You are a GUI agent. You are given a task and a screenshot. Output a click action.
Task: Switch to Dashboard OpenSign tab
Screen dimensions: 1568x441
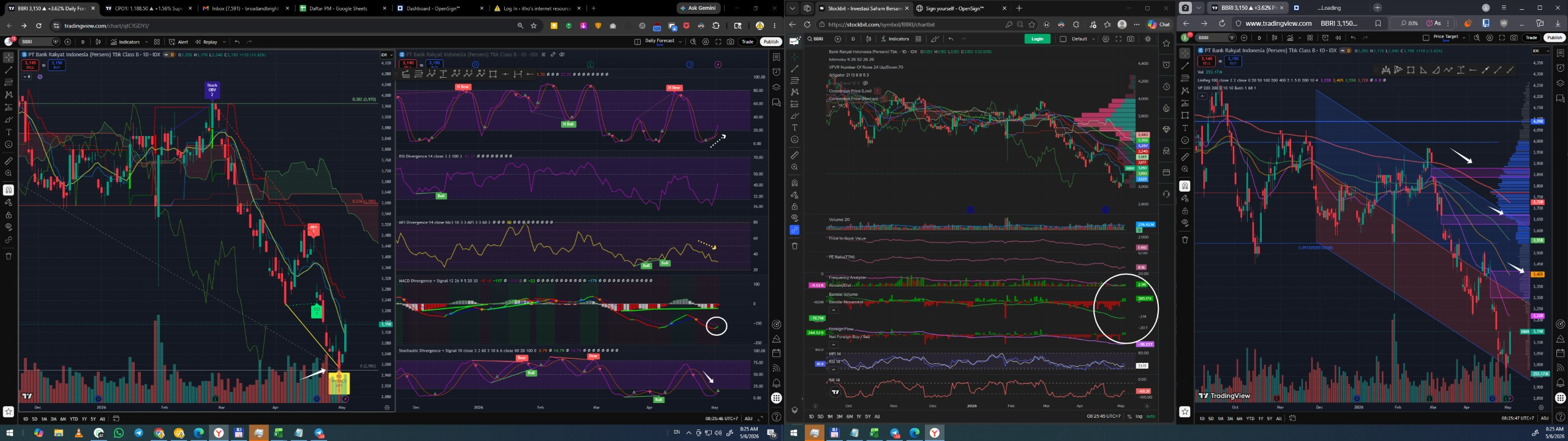point(436,9)
